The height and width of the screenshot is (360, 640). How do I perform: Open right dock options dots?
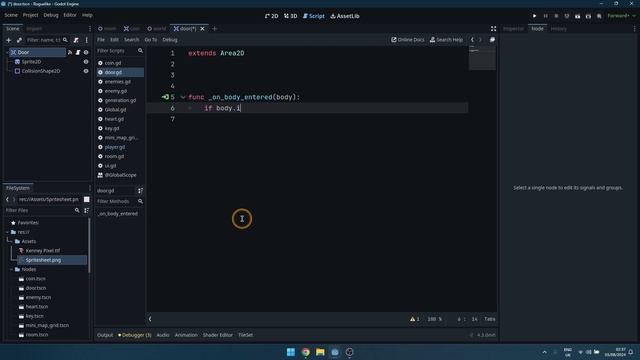pos(634,29)
